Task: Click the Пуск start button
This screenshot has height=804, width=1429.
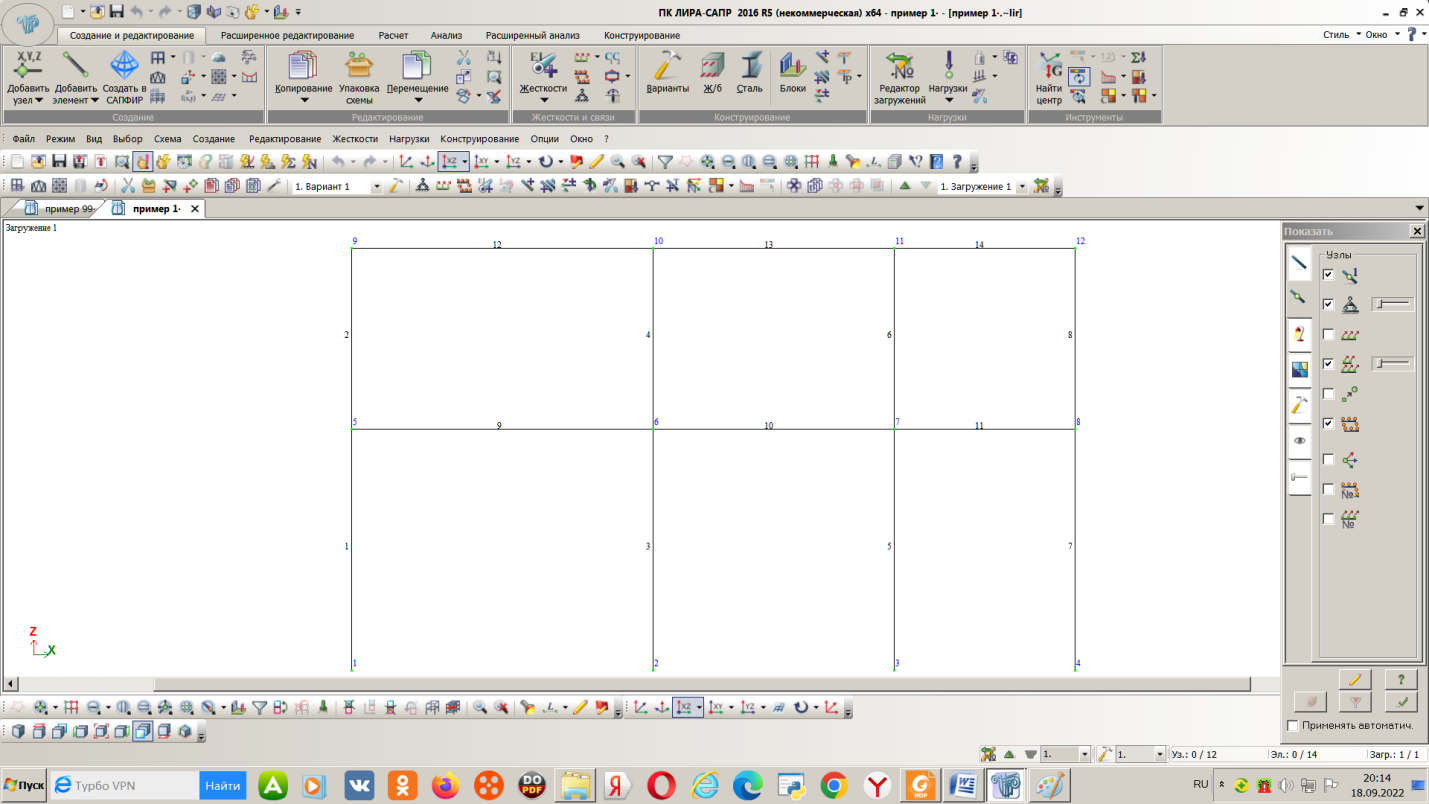Action: [x=23, y=786]
